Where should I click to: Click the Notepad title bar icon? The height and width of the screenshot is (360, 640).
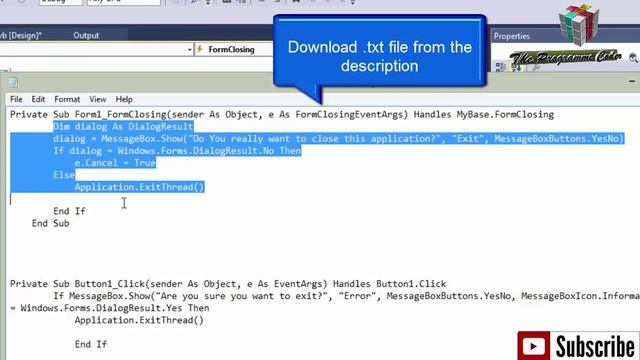click(13, 82)
